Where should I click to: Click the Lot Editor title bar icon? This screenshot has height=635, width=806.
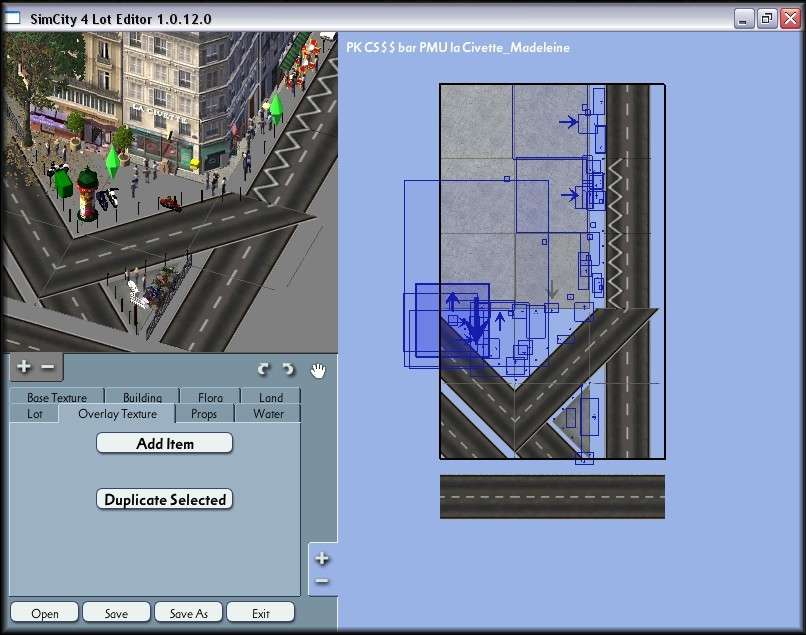(x=12, y=18)
